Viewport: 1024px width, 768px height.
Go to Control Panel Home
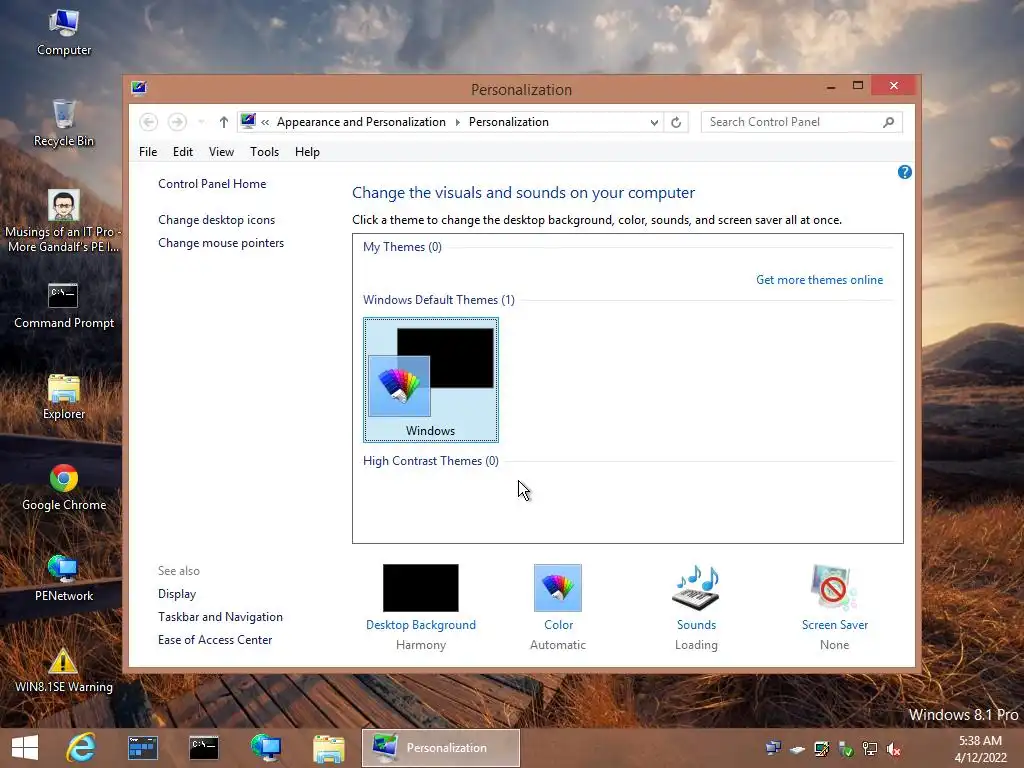(x=212, y=184)
